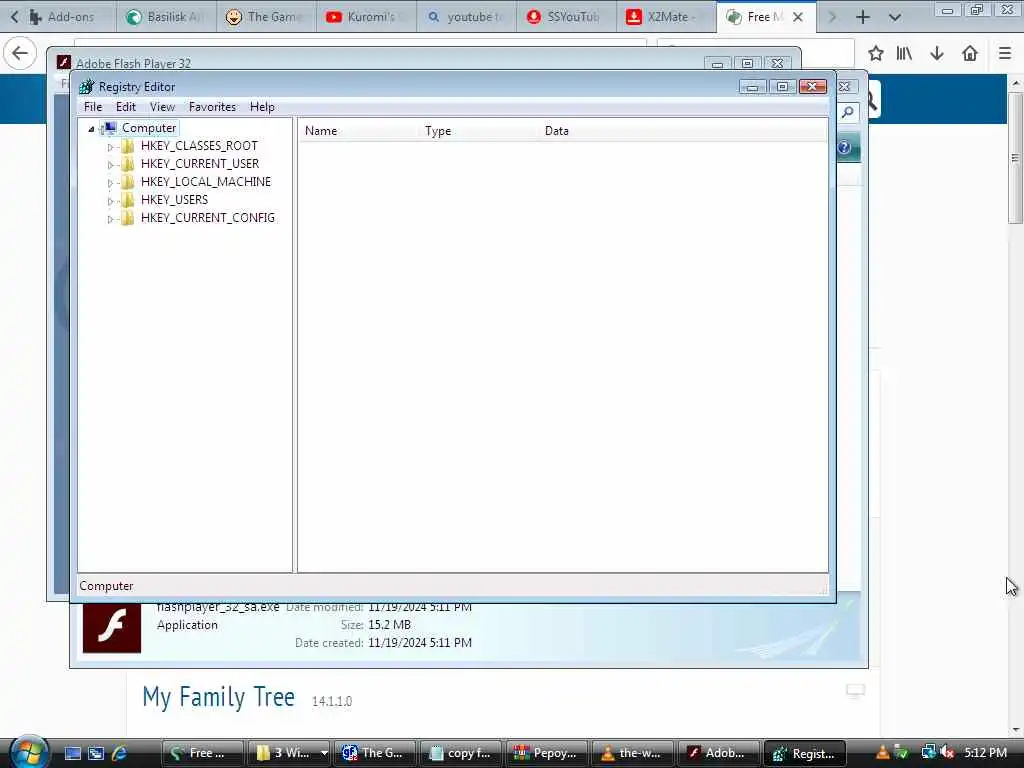Select HKEY_CLASSES_ROOT in the tree
1024x768 pixels.
point(199,146)
